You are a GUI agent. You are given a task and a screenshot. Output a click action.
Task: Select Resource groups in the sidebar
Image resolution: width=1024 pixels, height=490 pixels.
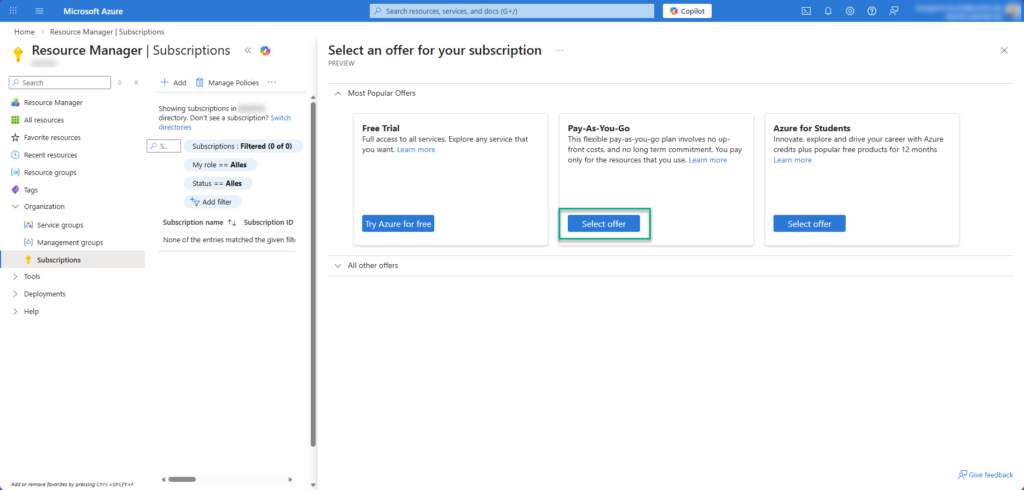tap(50, 172)
